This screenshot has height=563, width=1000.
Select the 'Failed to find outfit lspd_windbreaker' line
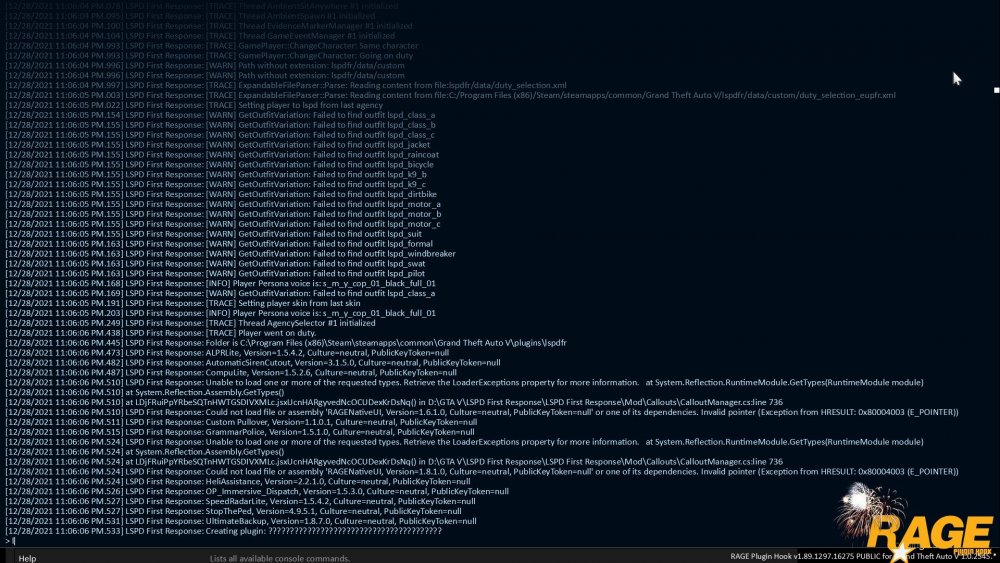click(230, 253)
